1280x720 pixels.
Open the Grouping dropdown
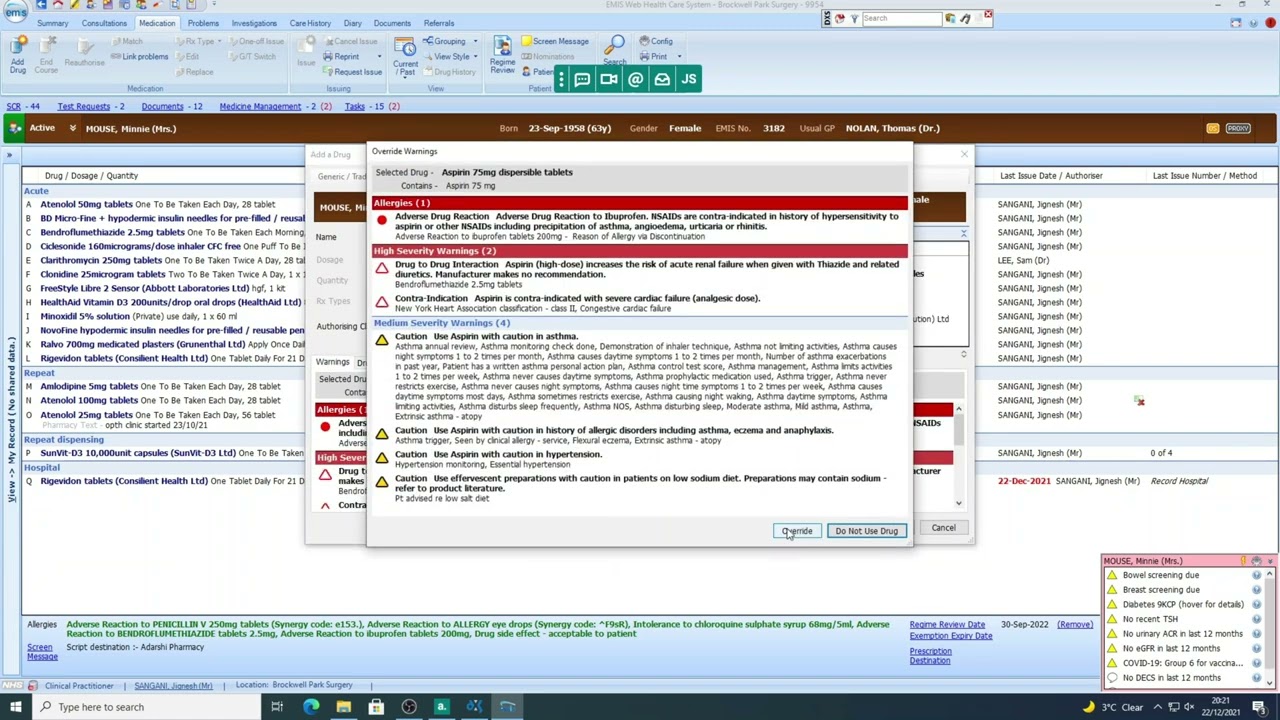449,41
